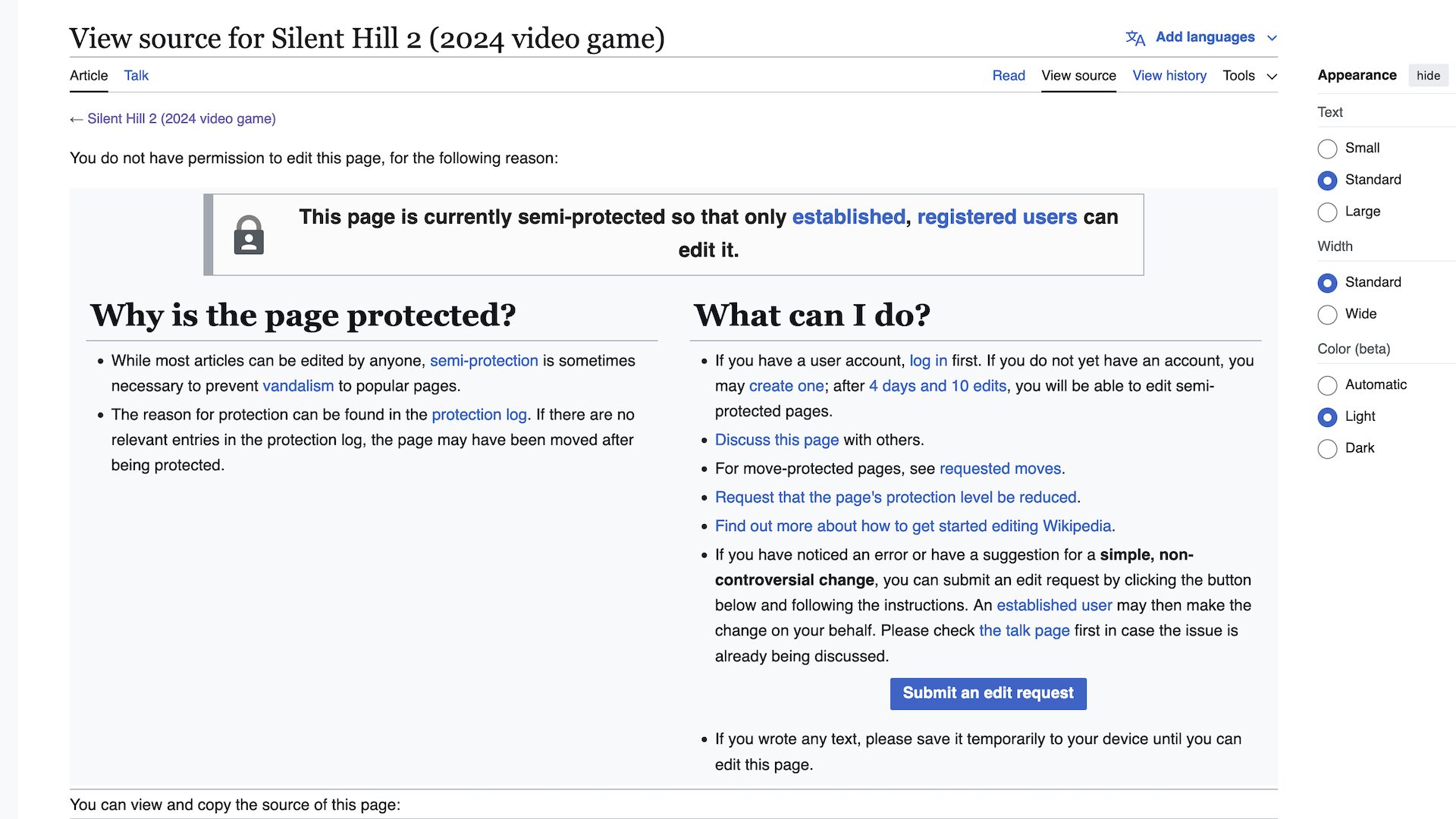Click the back arrow beside article title
This screenshot has width=1456, height=819.
pyautogui.click(x=76, y=119)
